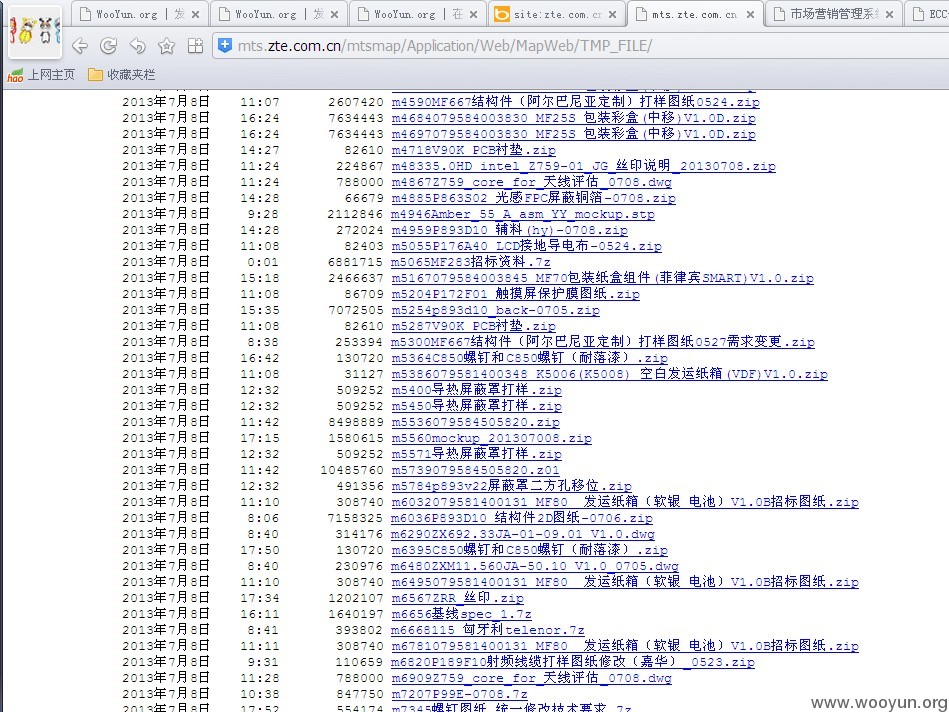The width and height of the screenshot is (949, 712).
Task: Click file size 6881715 text
Action: point(355,262)
